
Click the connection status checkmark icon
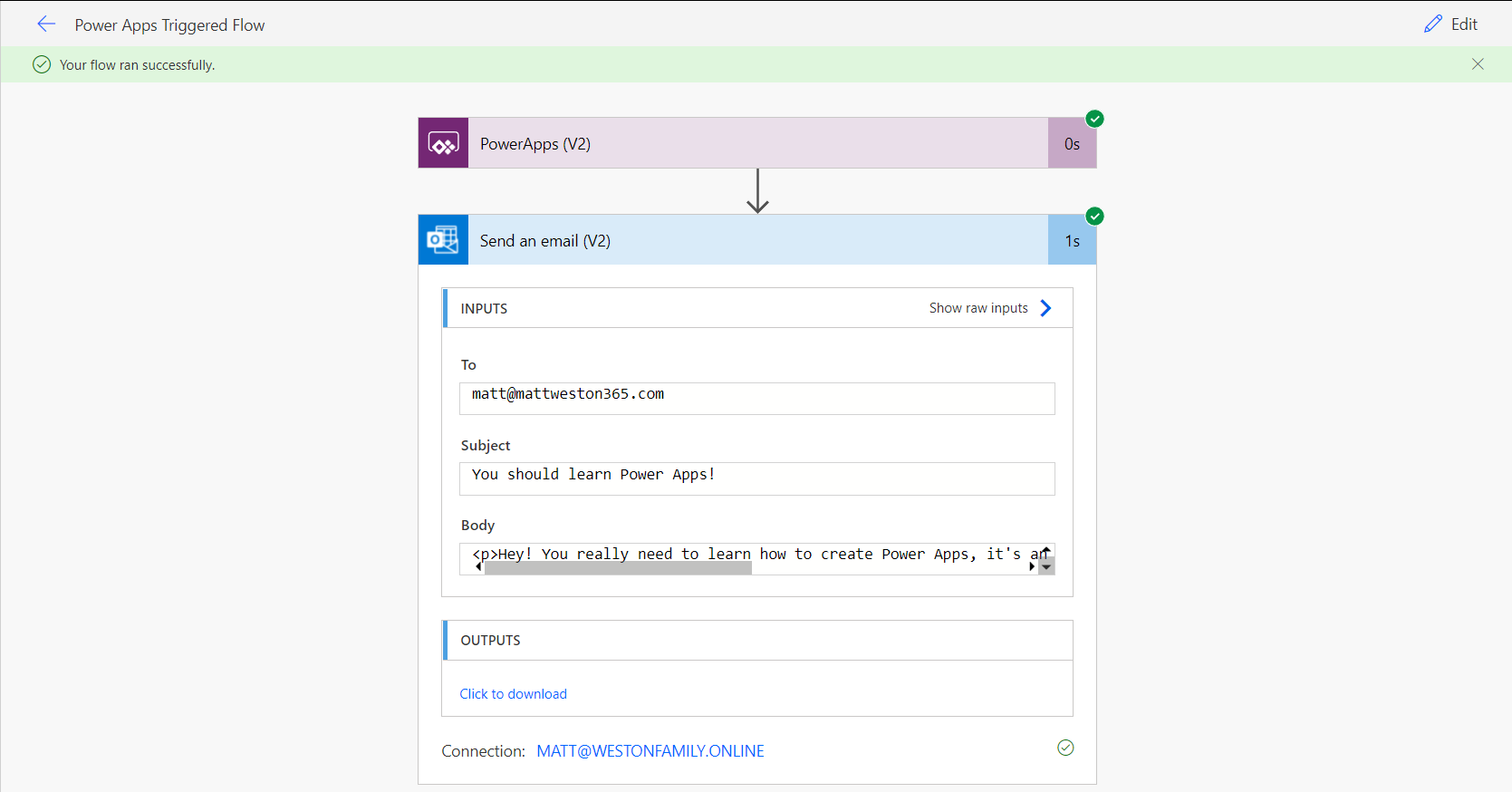(x=1065, y=748)
